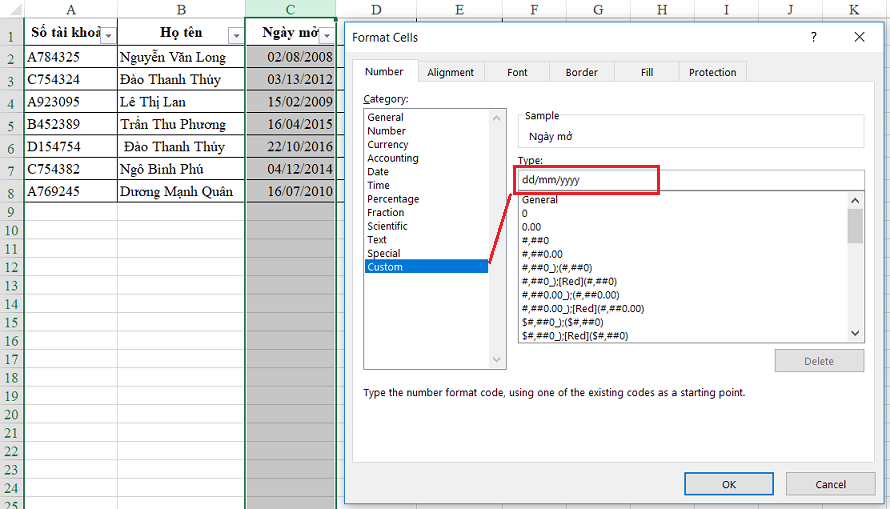Select the Text category
890x509 pixels.
(x=377, y=240)
